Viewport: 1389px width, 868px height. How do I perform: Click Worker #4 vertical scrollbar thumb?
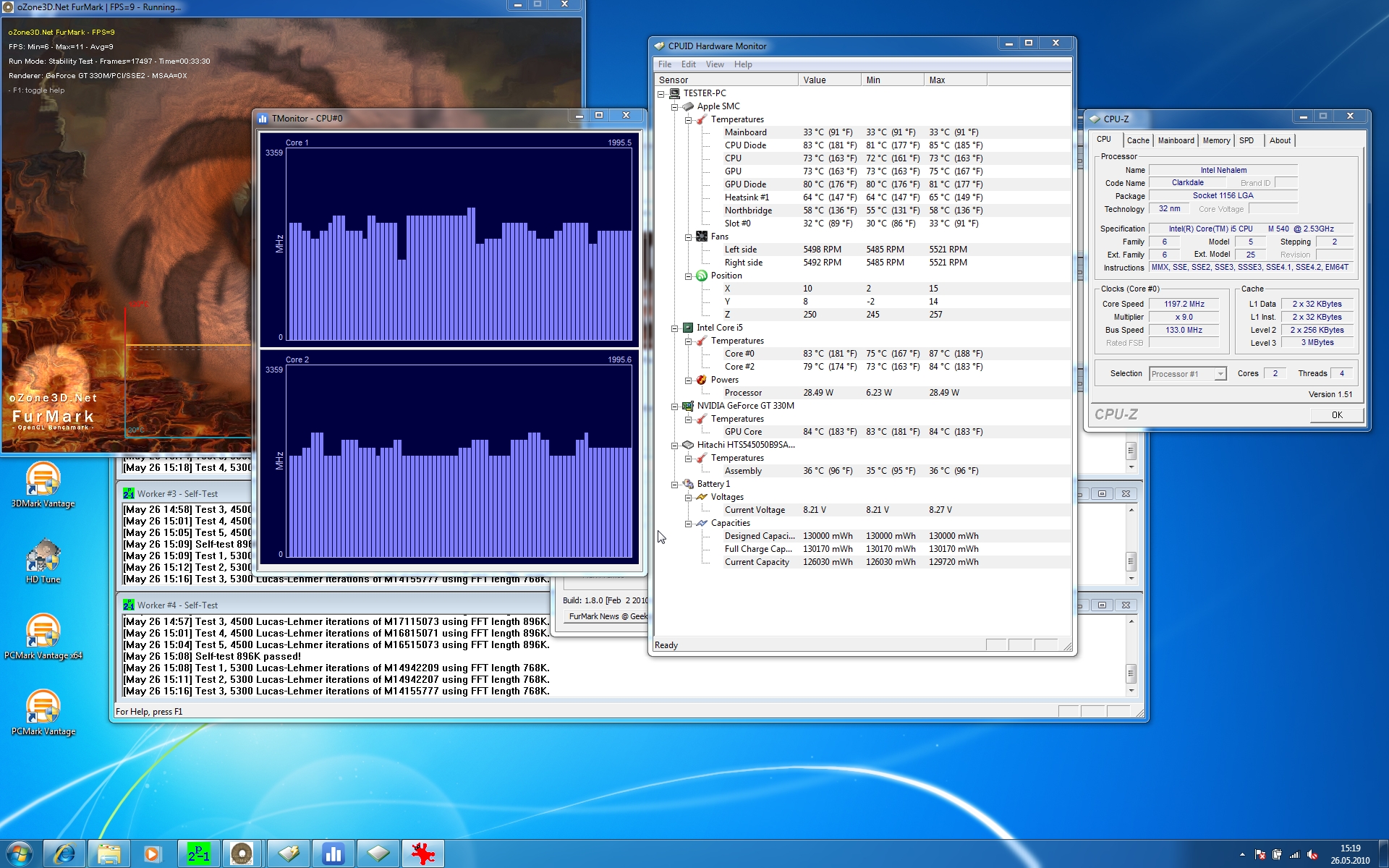(x=1131, y=673)
